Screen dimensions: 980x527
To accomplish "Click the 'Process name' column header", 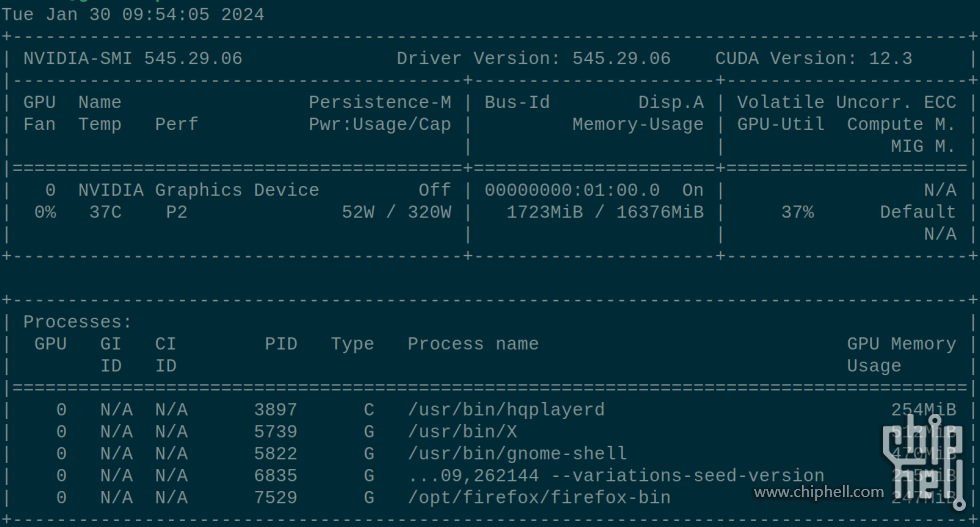I will (x=473, y=344).
